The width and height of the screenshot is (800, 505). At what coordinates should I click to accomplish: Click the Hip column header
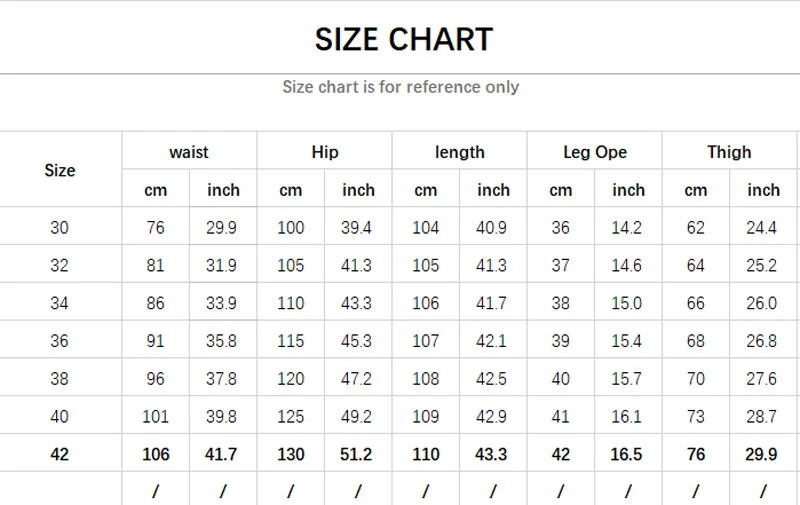(325, 152)
